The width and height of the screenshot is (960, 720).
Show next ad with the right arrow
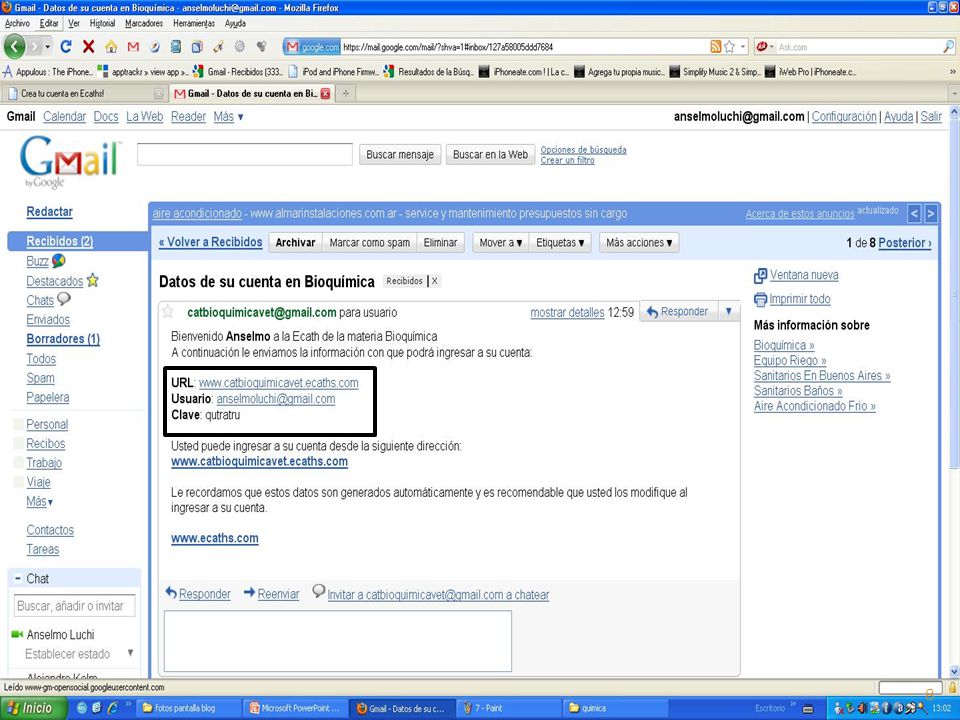click(x=931, y=214)
